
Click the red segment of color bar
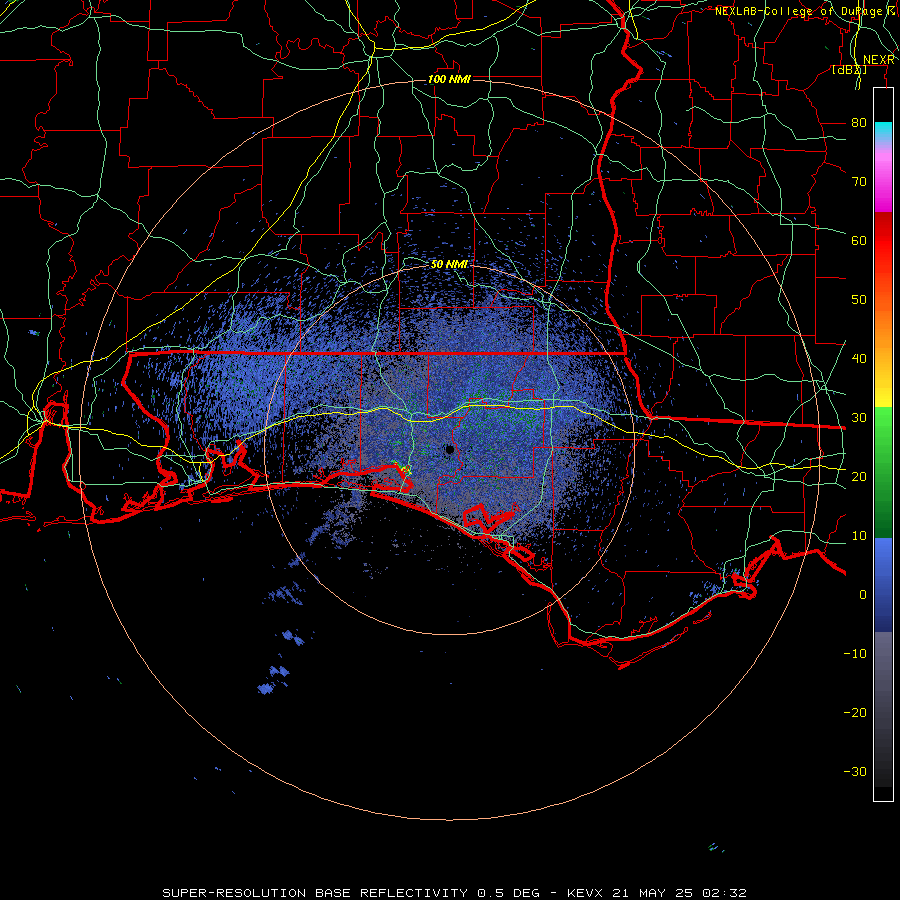(883, 241)
